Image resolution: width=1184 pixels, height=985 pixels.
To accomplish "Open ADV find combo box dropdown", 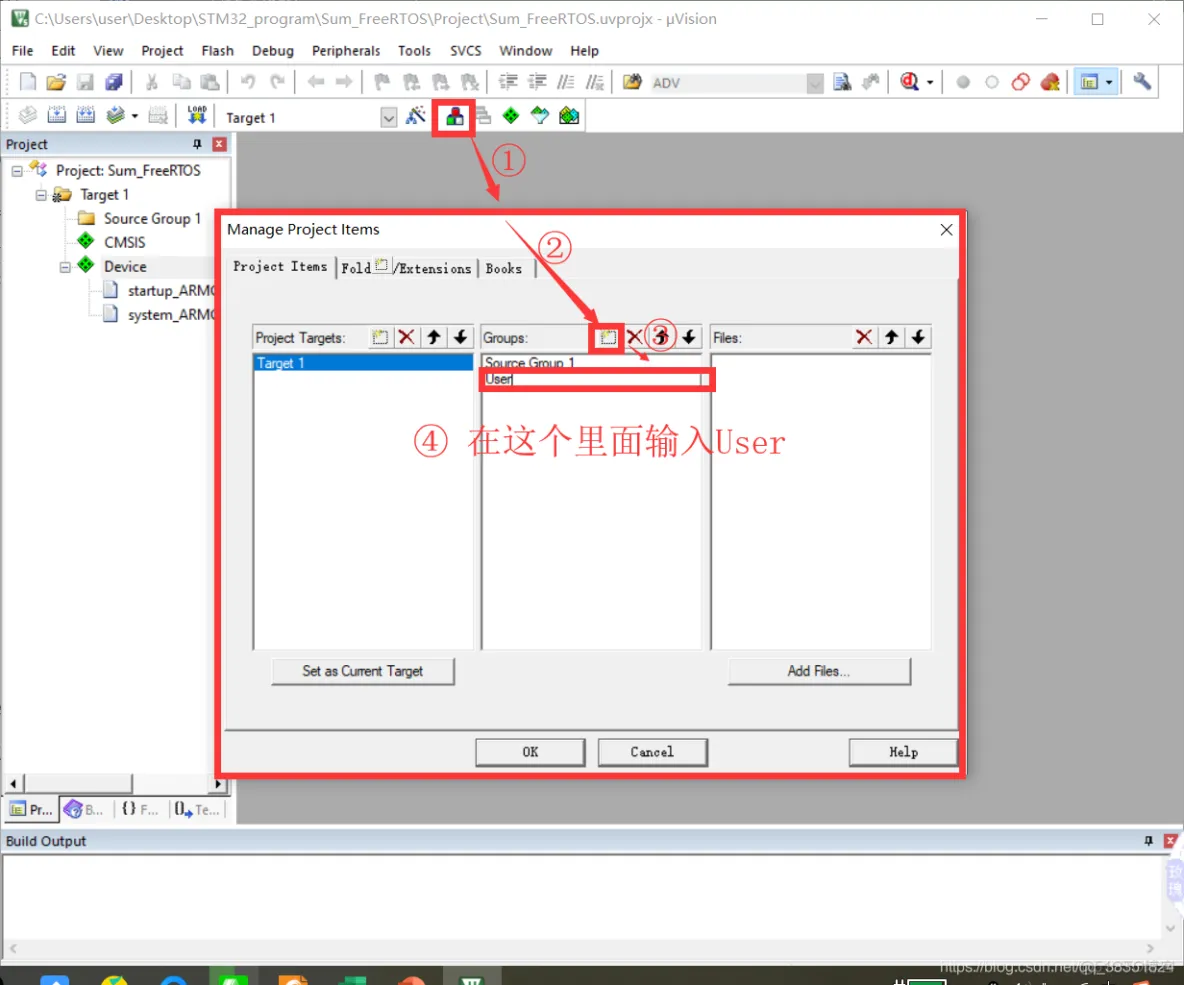I will (815, 83).
